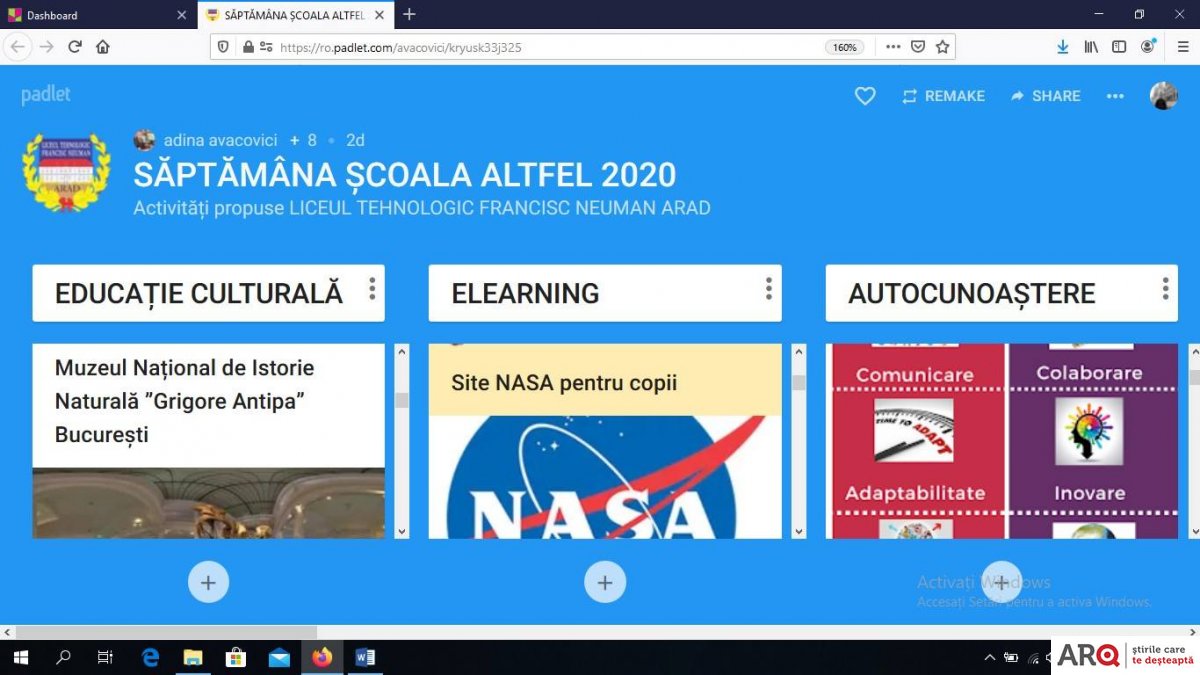Image resolution: width=1200 pixels, height=675 pixels.
Task: Click EDUCAȚIE CULTURALĂ column scrollbar down arrow
Action: pyautogui.click(x=402, y=531)
